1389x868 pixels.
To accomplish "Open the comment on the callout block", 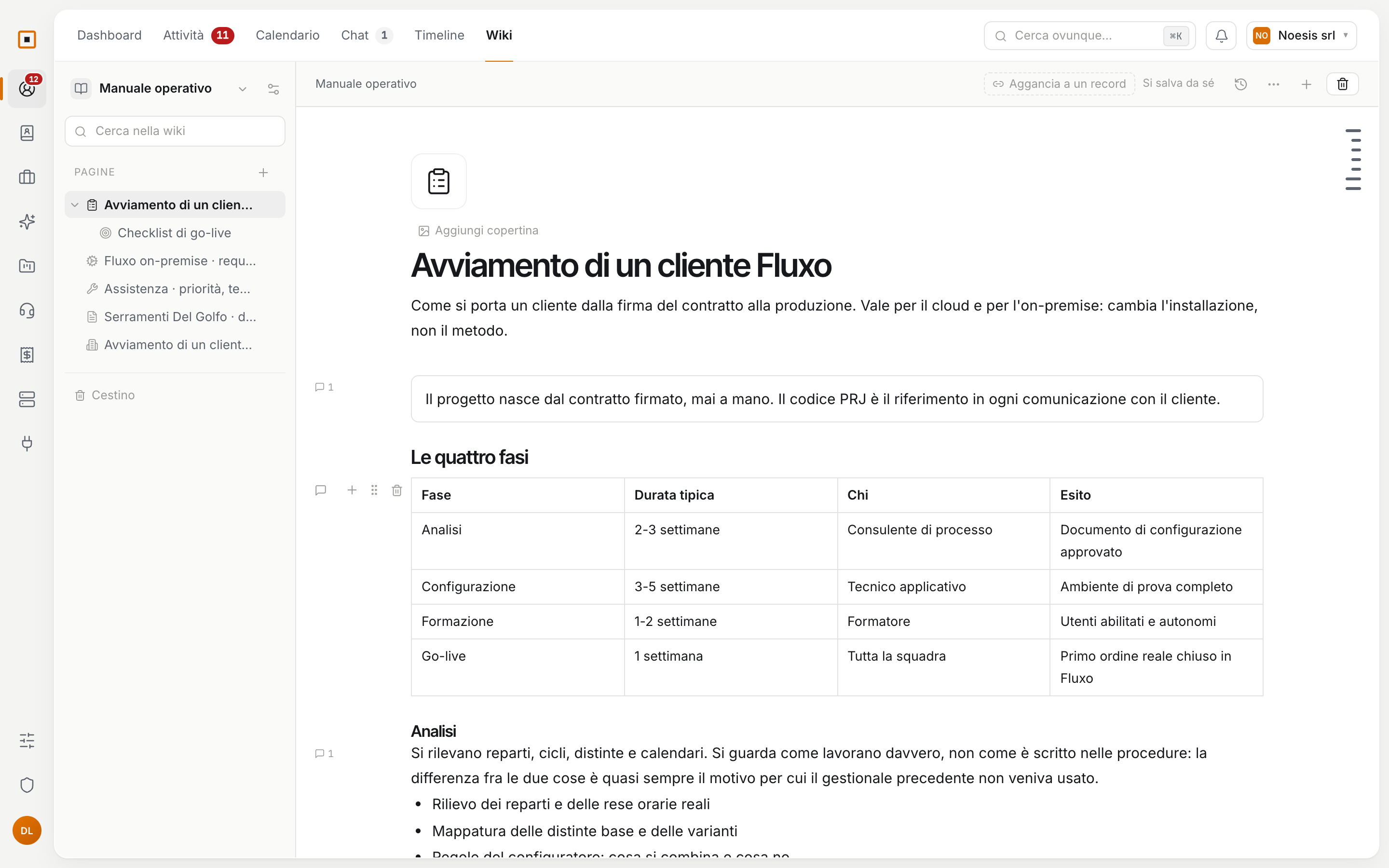I will (324, 387).
